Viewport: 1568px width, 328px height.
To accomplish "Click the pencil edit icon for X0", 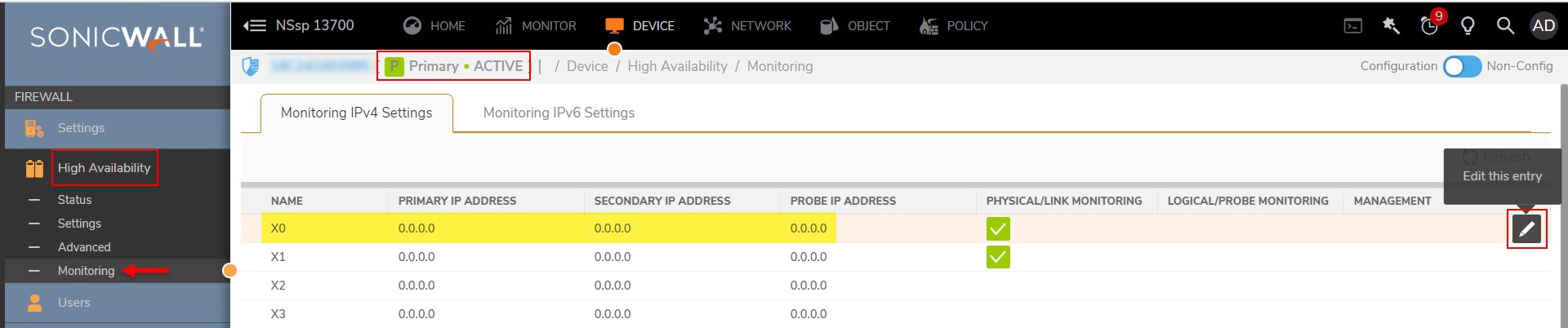I will tap(1526, 229).
